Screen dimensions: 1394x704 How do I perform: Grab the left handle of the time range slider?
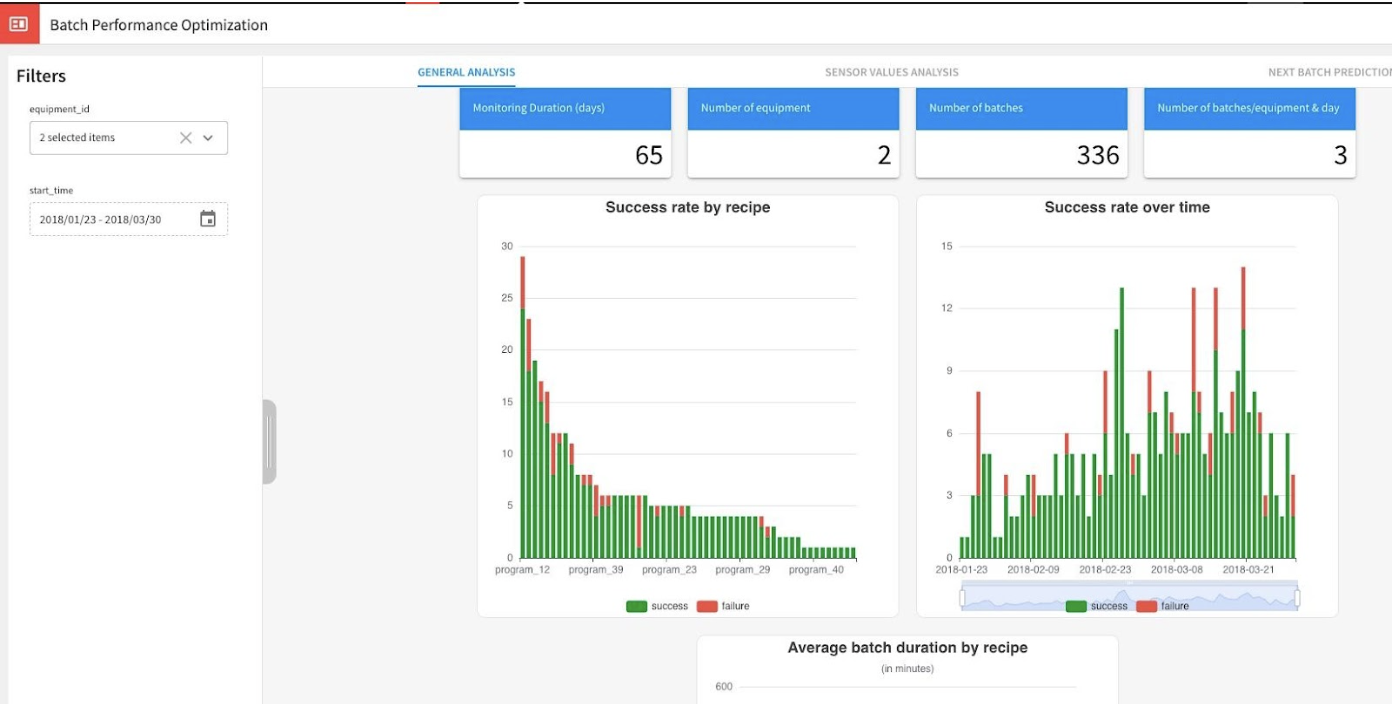964,595
